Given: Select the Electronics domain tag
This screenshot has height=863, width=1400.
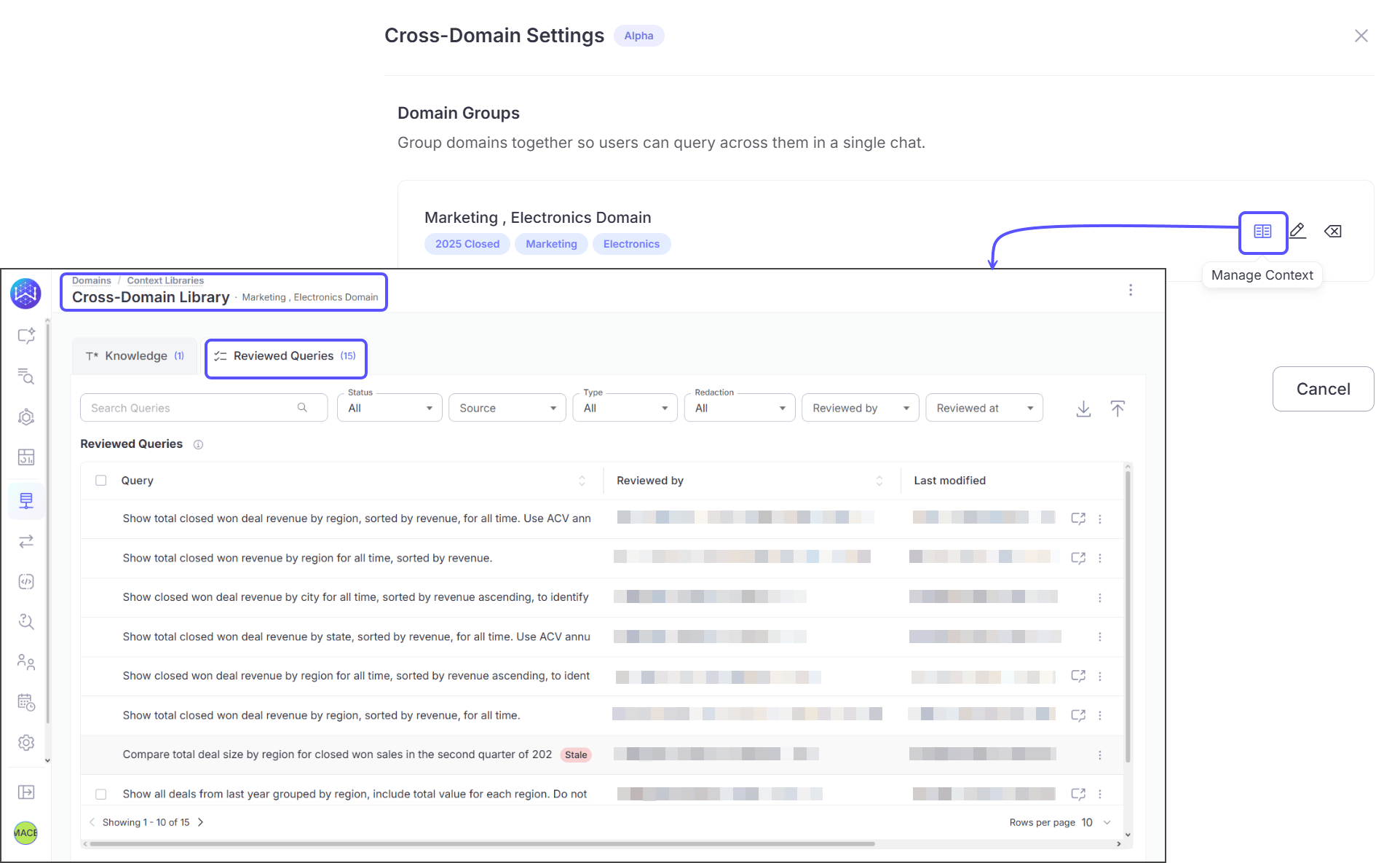Looking at the screenshot, I should pyautogui.click(x=631, y=244).
